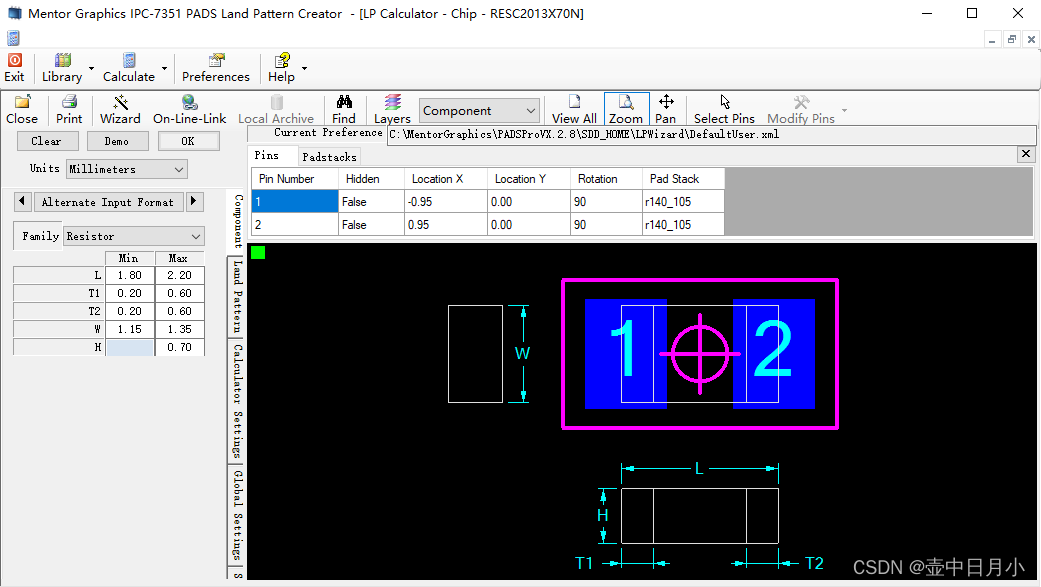Select the Pin Number 1 cell

point(295,201)
